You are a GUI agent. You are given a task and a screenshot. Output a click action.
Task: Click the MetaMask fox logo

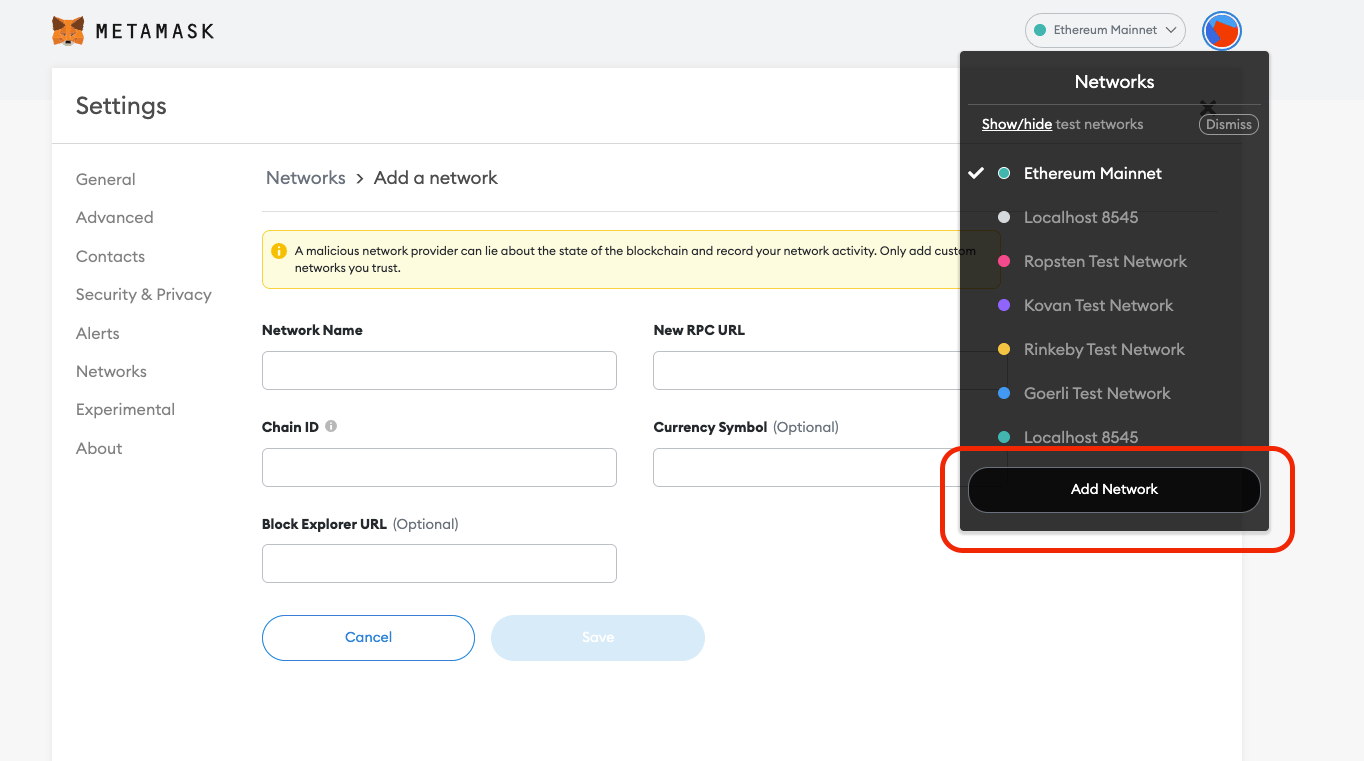[68, 31]
